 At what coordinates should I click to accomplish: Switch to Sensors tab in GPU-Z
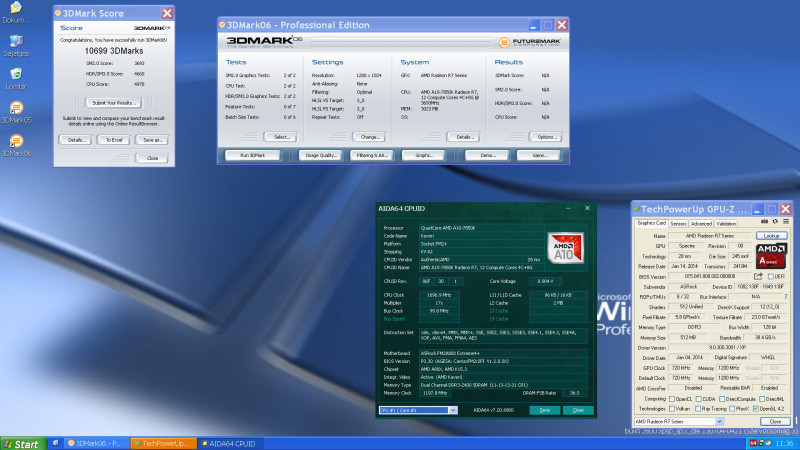coord(678,223)
